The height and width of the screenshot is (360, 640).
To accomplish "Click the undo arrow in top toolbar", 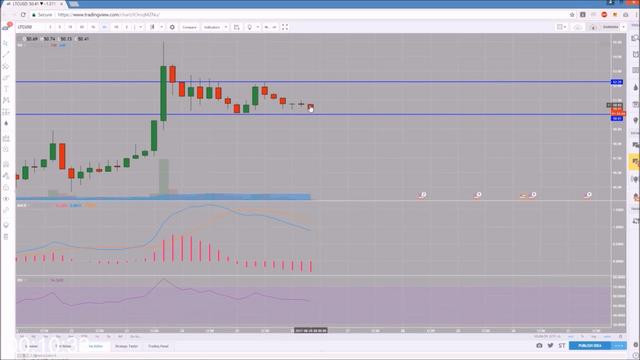I will coord(267,27).
